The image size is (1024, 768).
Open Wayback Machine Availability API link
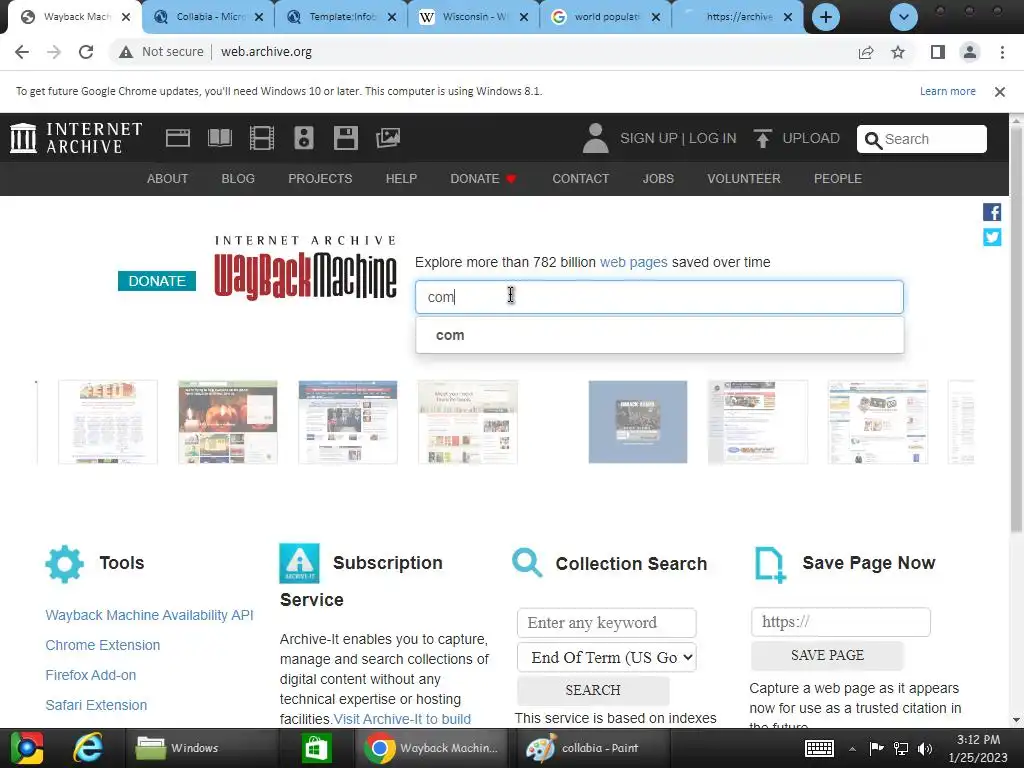click(x=149, y=615)
